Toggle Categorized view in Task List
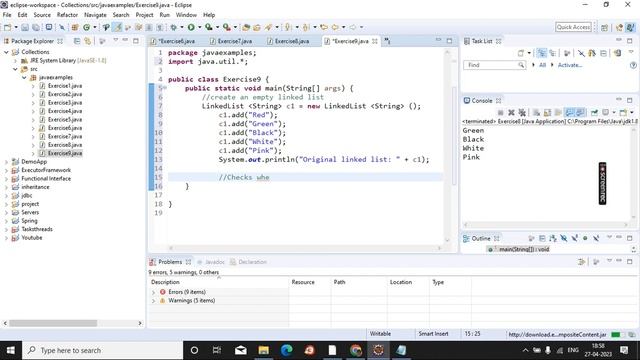 [x=542, y=53]
